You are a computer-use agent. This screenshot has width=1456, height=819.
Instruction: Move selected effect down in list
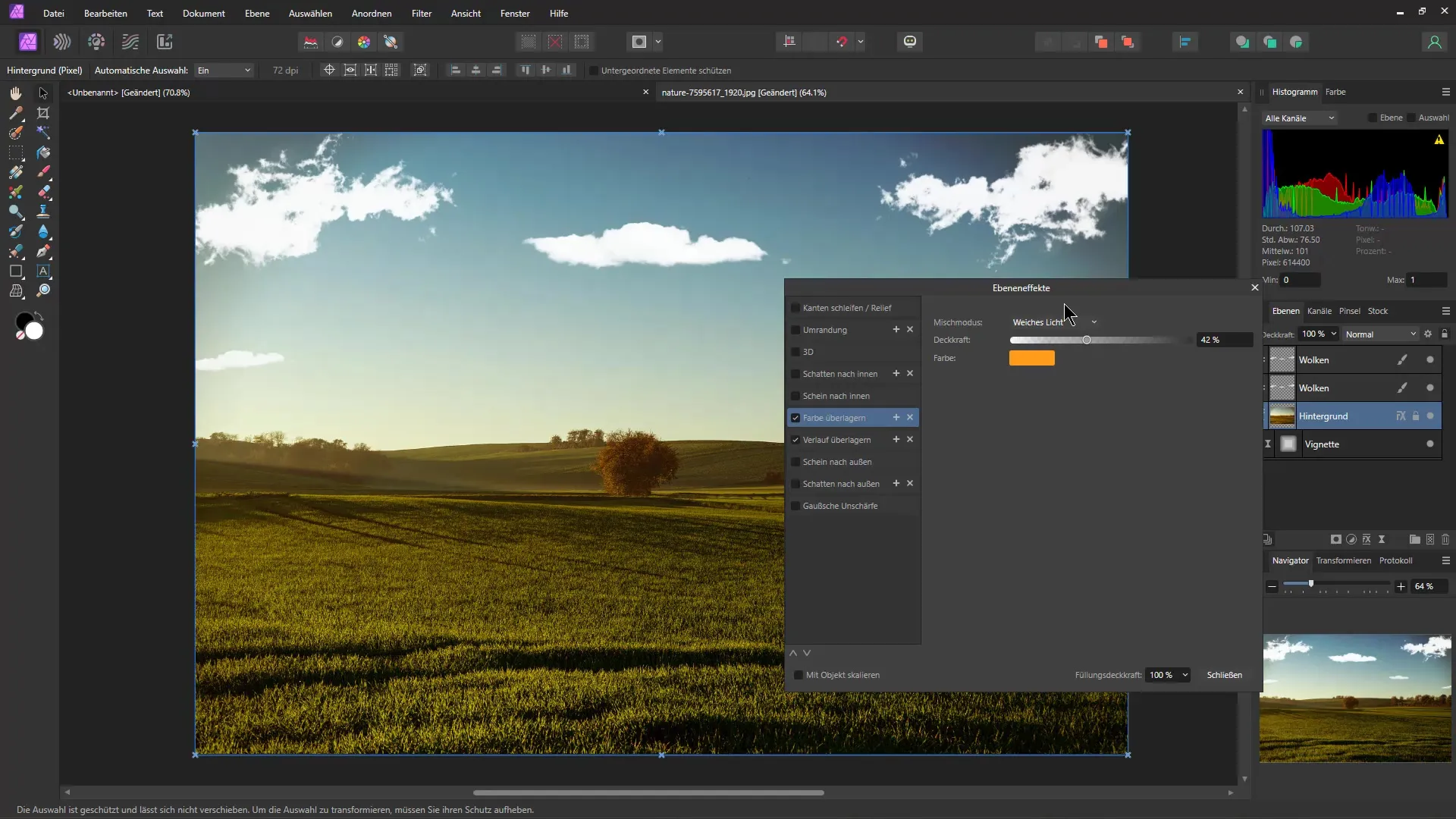click(807, 653)
